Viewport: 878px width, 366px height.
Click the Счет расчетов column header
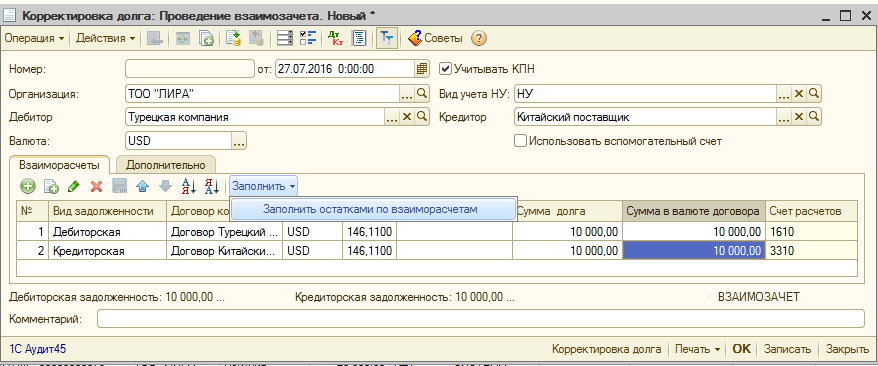[811, 211]
